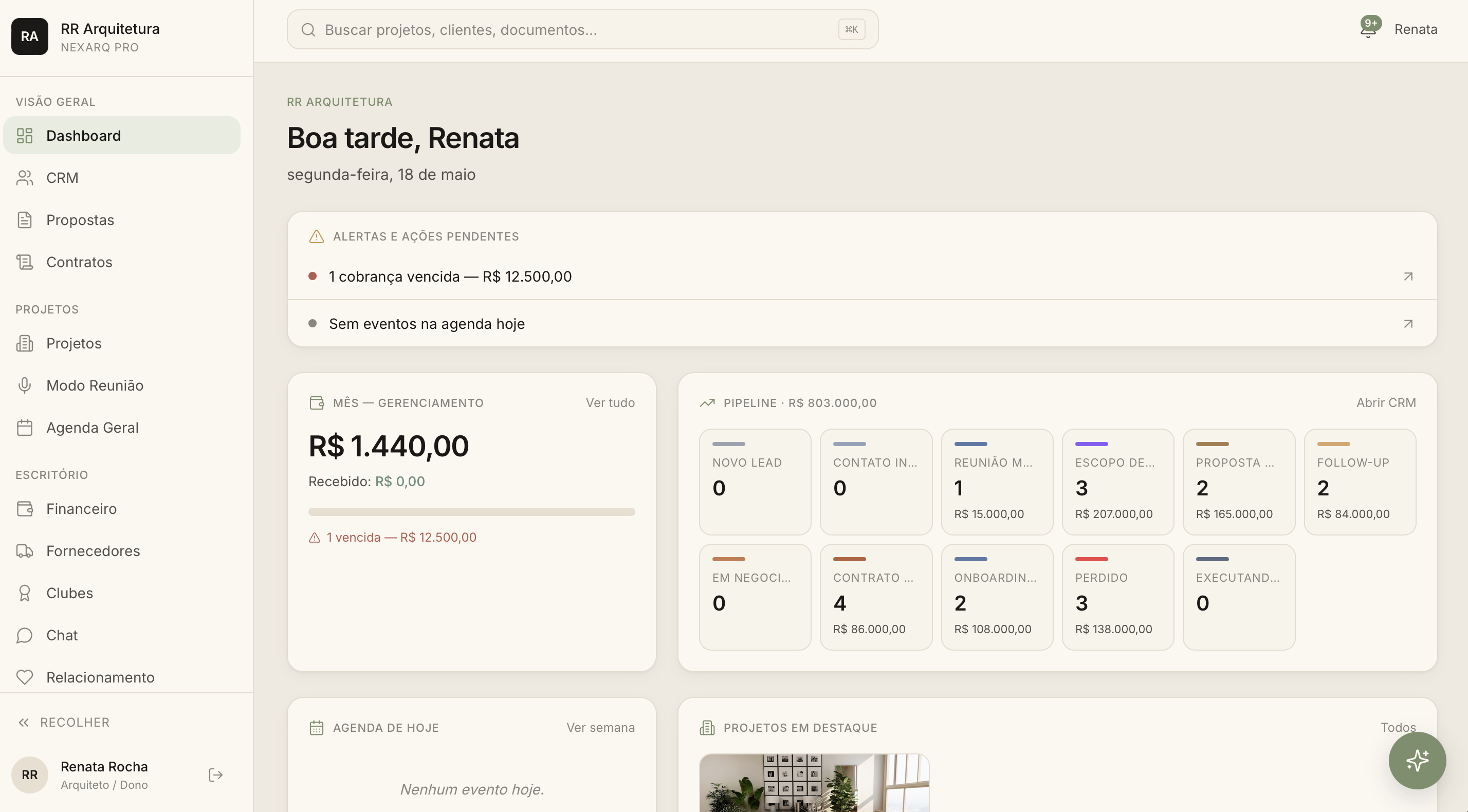Open the Reunião M... pipeline card

point(997,482)
